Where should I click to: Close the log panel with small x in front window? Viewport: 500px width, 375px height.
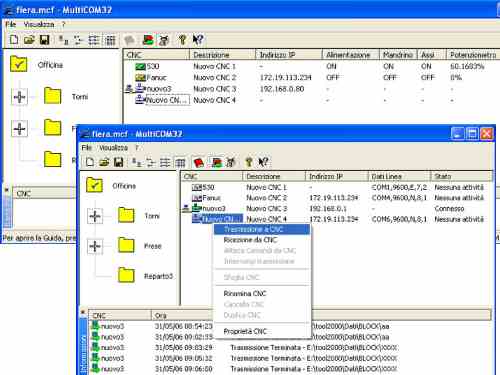pyautogui.click(x=83, y=312)
